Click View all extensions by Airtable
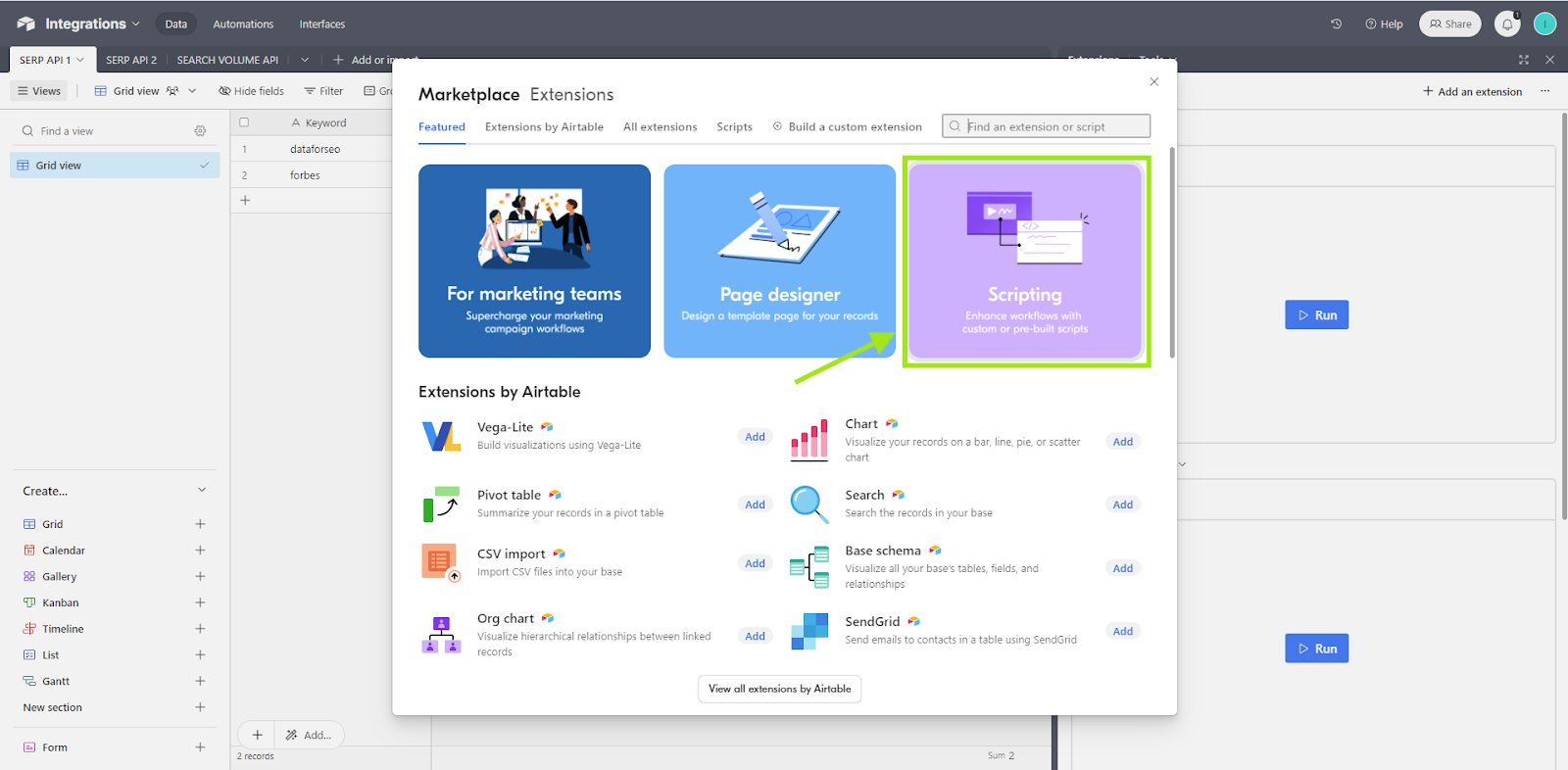This screenshot has height=770, width=1568. point(779,689)
